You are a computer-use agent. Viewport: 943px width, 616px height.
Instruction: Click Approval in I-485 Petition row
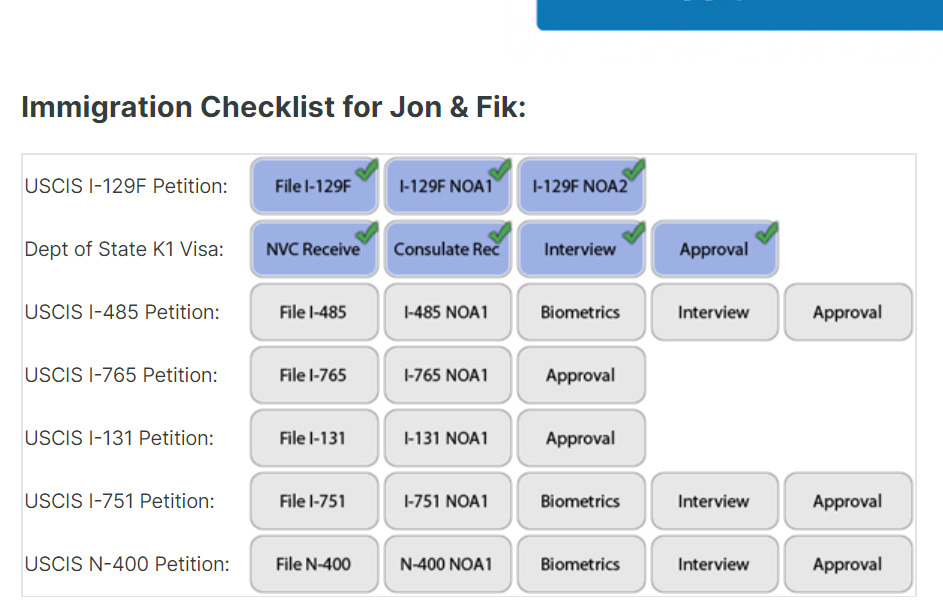pyautogui.click(x=848, y=312)
